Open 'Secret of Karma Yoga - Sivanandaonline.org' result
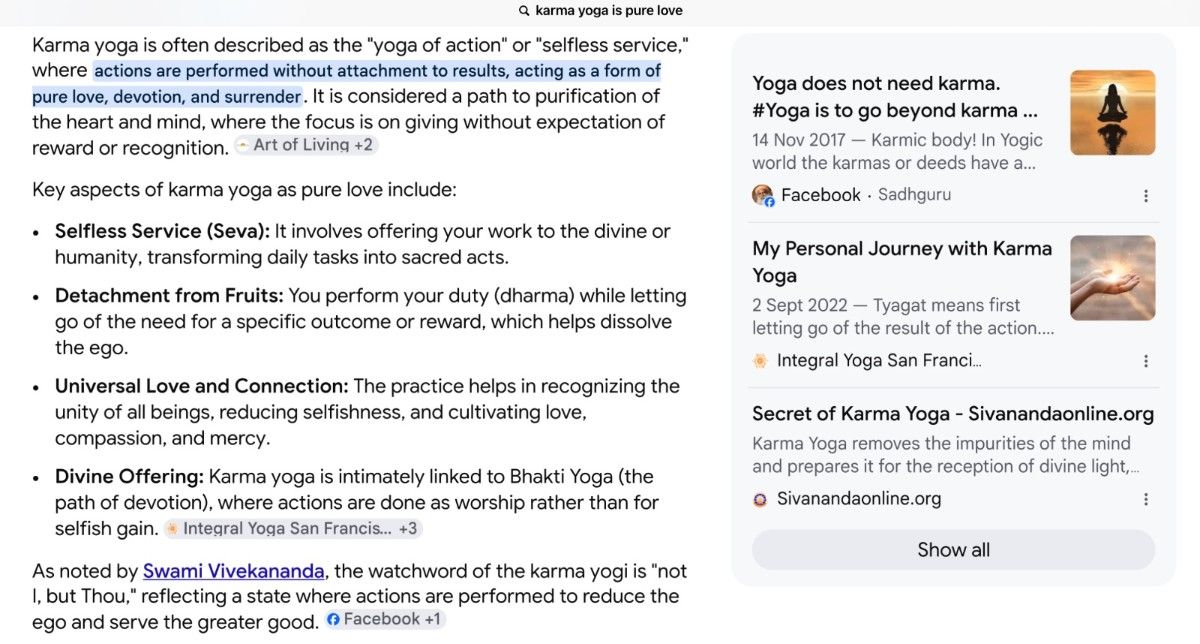The height and width of the screenshot is (644, 1200). [x=953, y=414]
